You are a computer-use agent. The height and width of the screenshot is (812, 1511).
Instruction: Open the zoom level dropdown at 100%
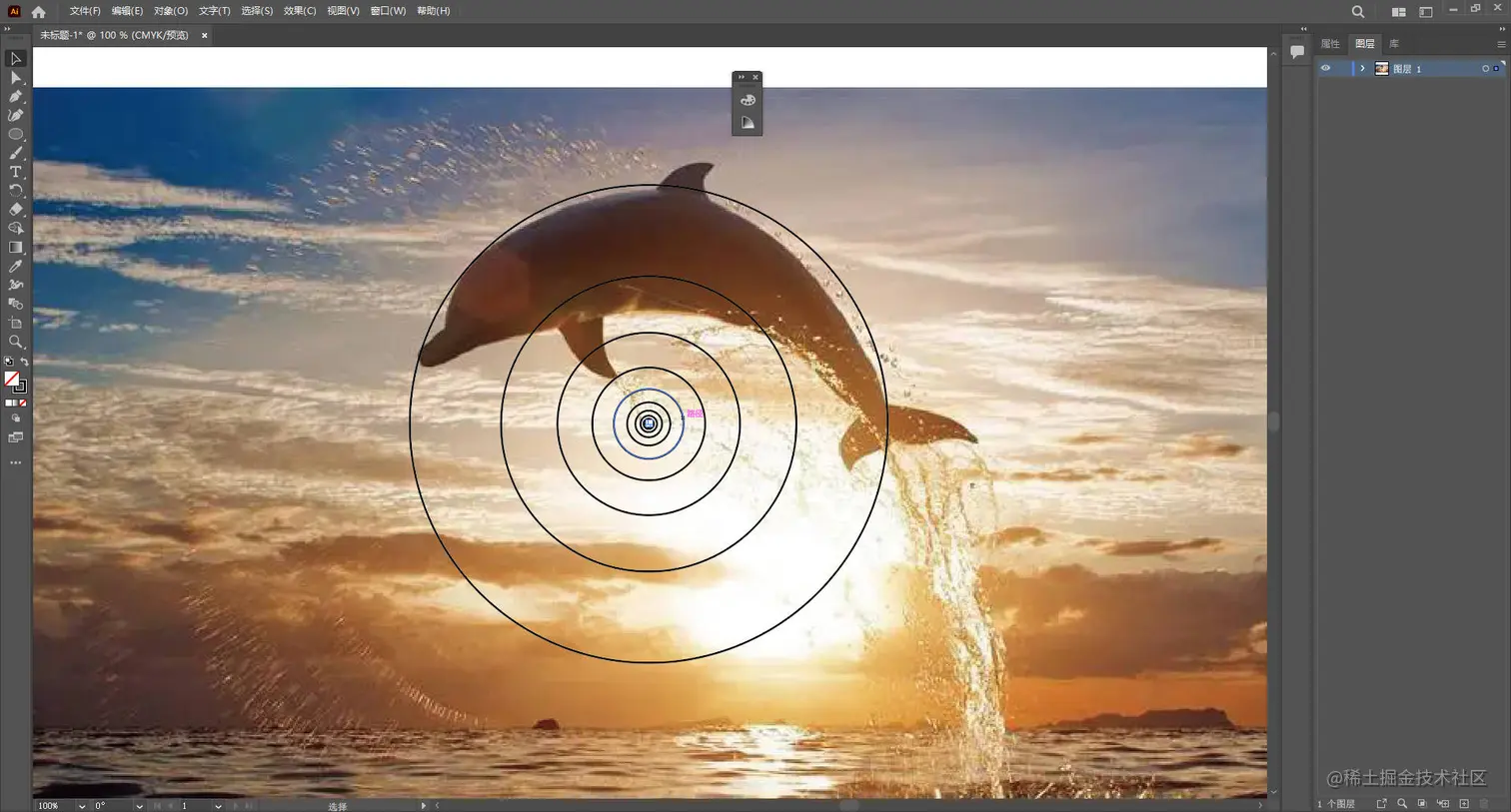(x=81, y=806)
